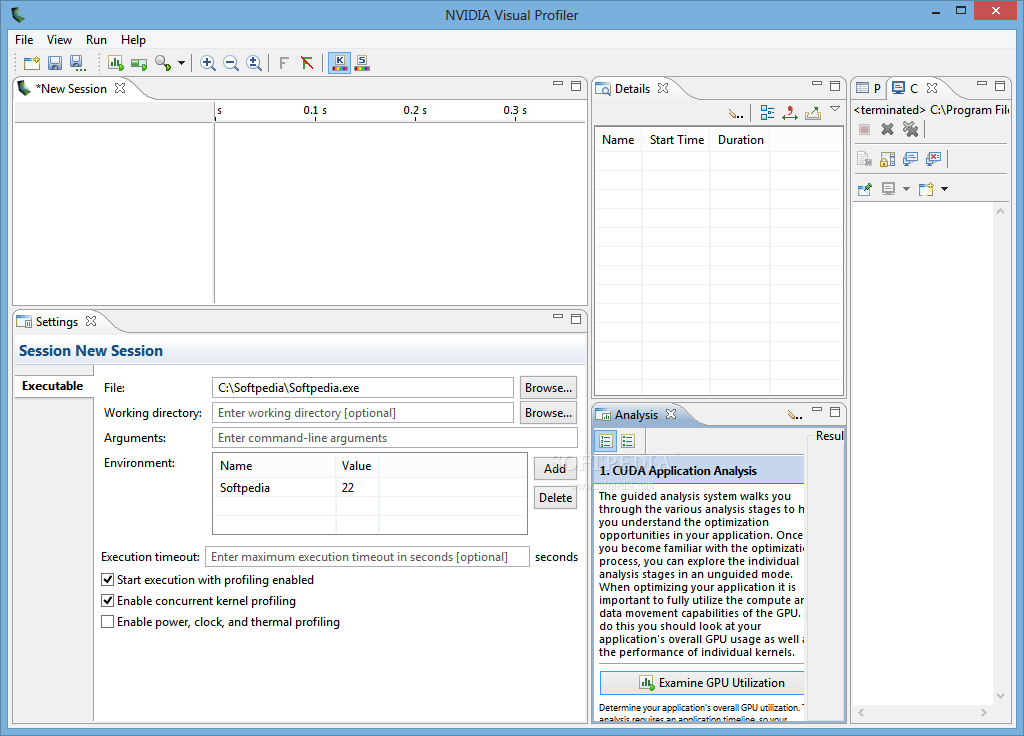Click Add environment variable button
This screenshot has width=1024, height=736.
(x=555, y=469)
